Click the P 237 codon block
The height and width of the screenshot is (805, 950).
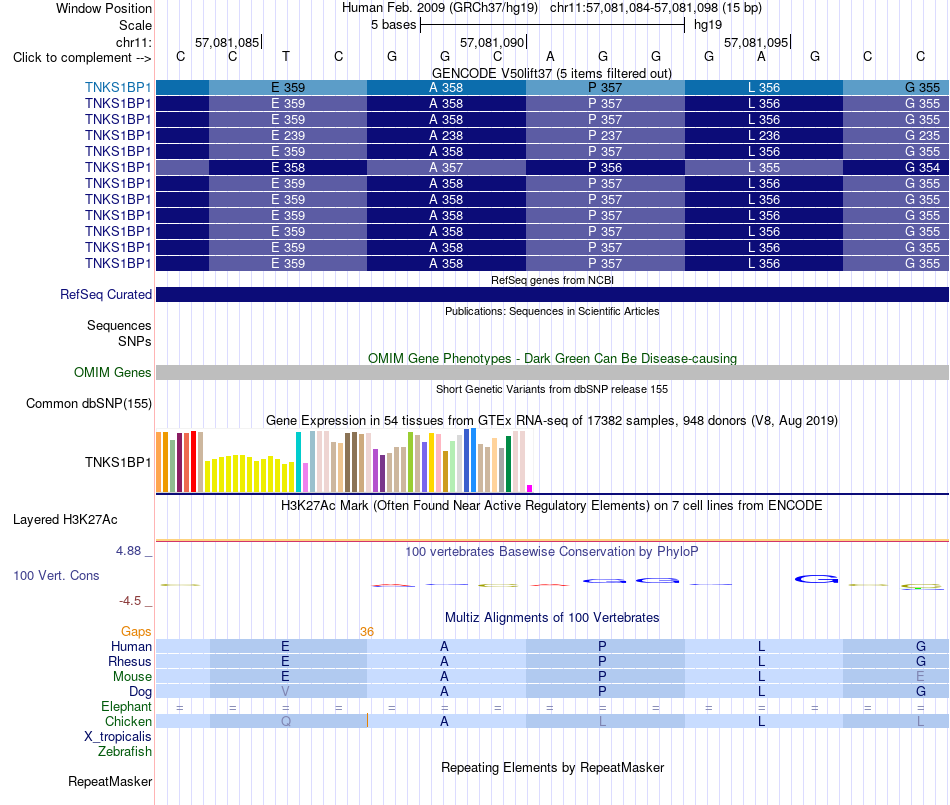[x=605, y=136]
